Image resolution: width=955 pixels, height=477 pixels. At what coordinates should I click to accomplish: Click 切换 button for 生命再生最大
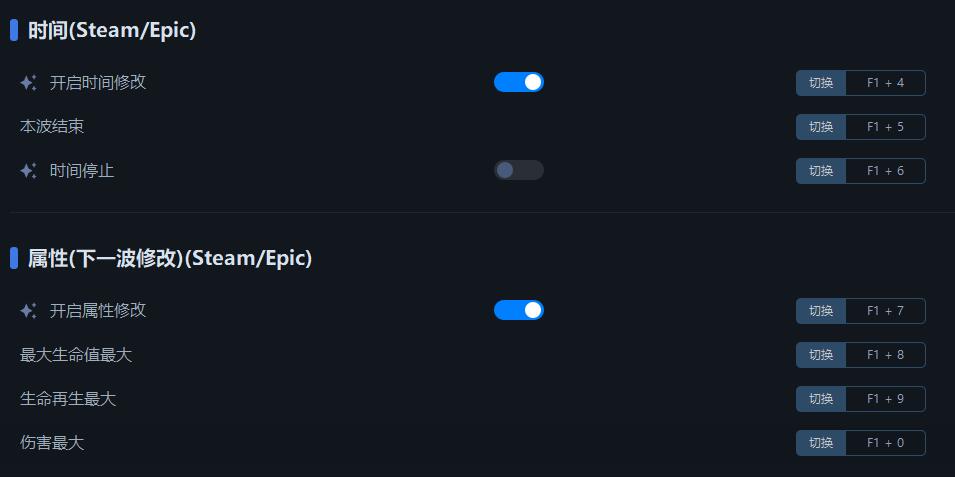821,398
